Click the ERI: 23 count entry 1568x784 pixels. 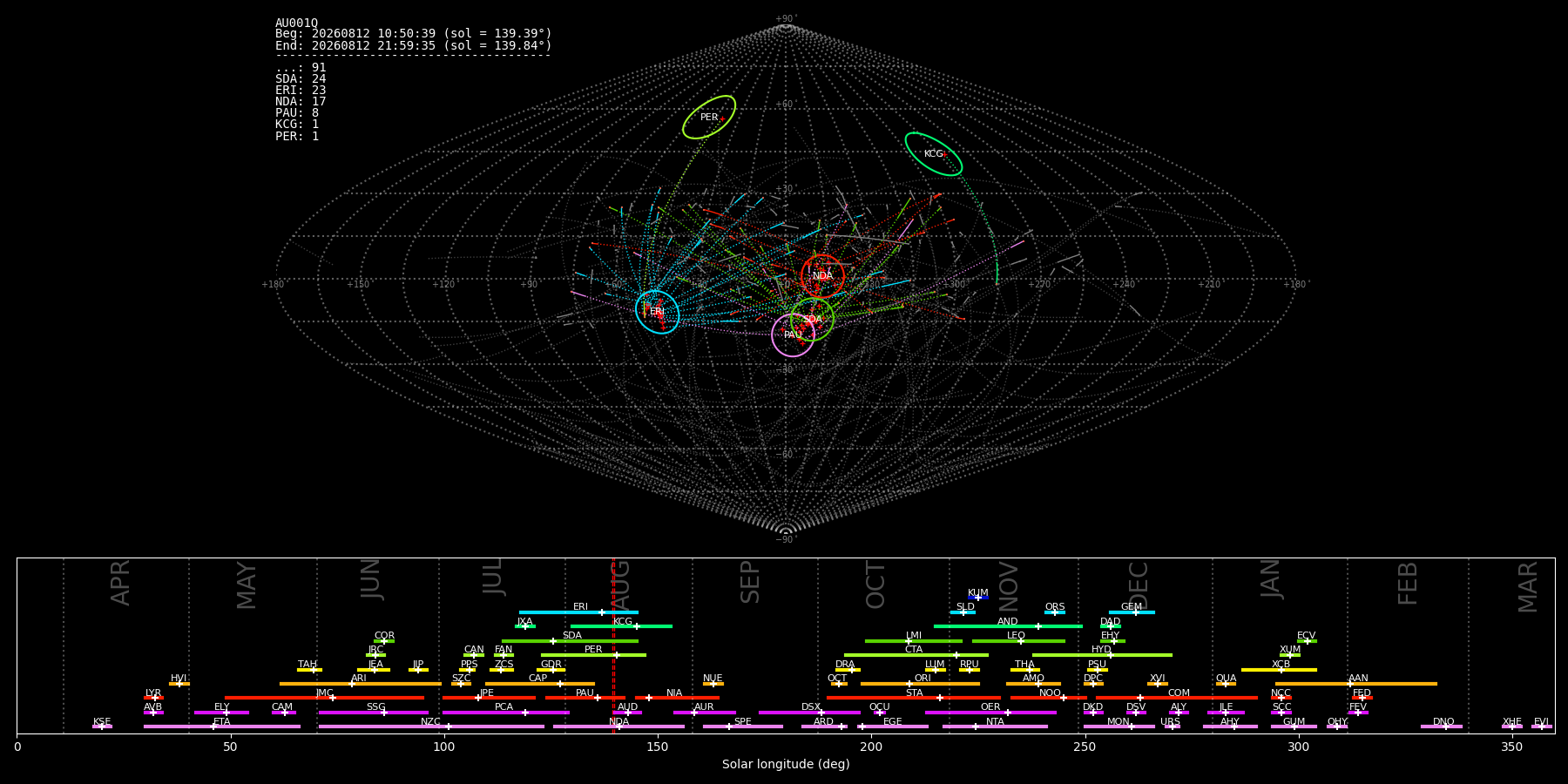click(x=301, y=91)
